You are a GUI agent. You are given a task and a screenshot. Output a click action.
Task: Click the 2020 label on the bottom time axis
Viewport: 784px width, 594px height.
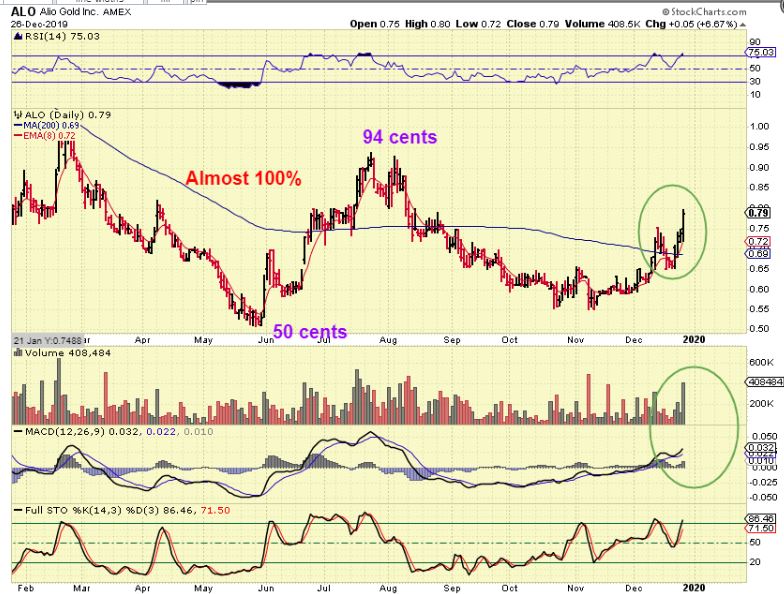click(x=694, y=588)
